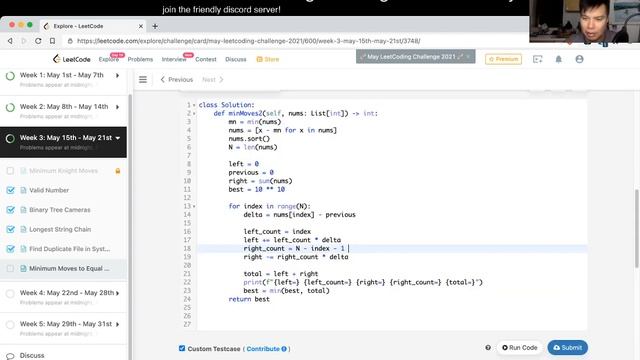640x360 pixels.
Task: Place cursor on 'return best' line
Action: pos(249,299)
